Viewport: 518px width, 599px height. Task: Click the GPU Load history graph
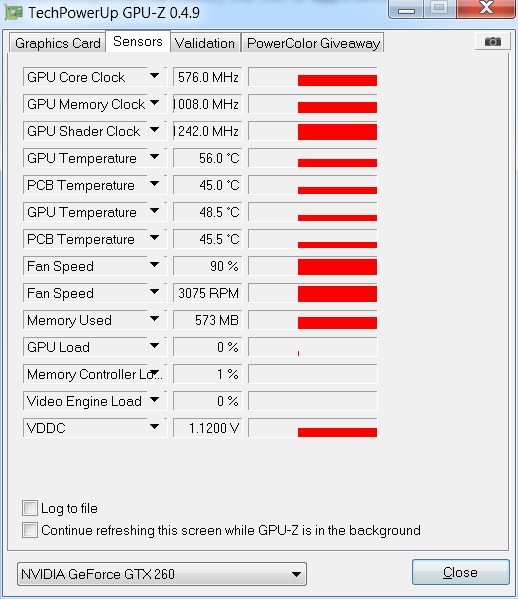pyautogui.click(x=312, y=347)
